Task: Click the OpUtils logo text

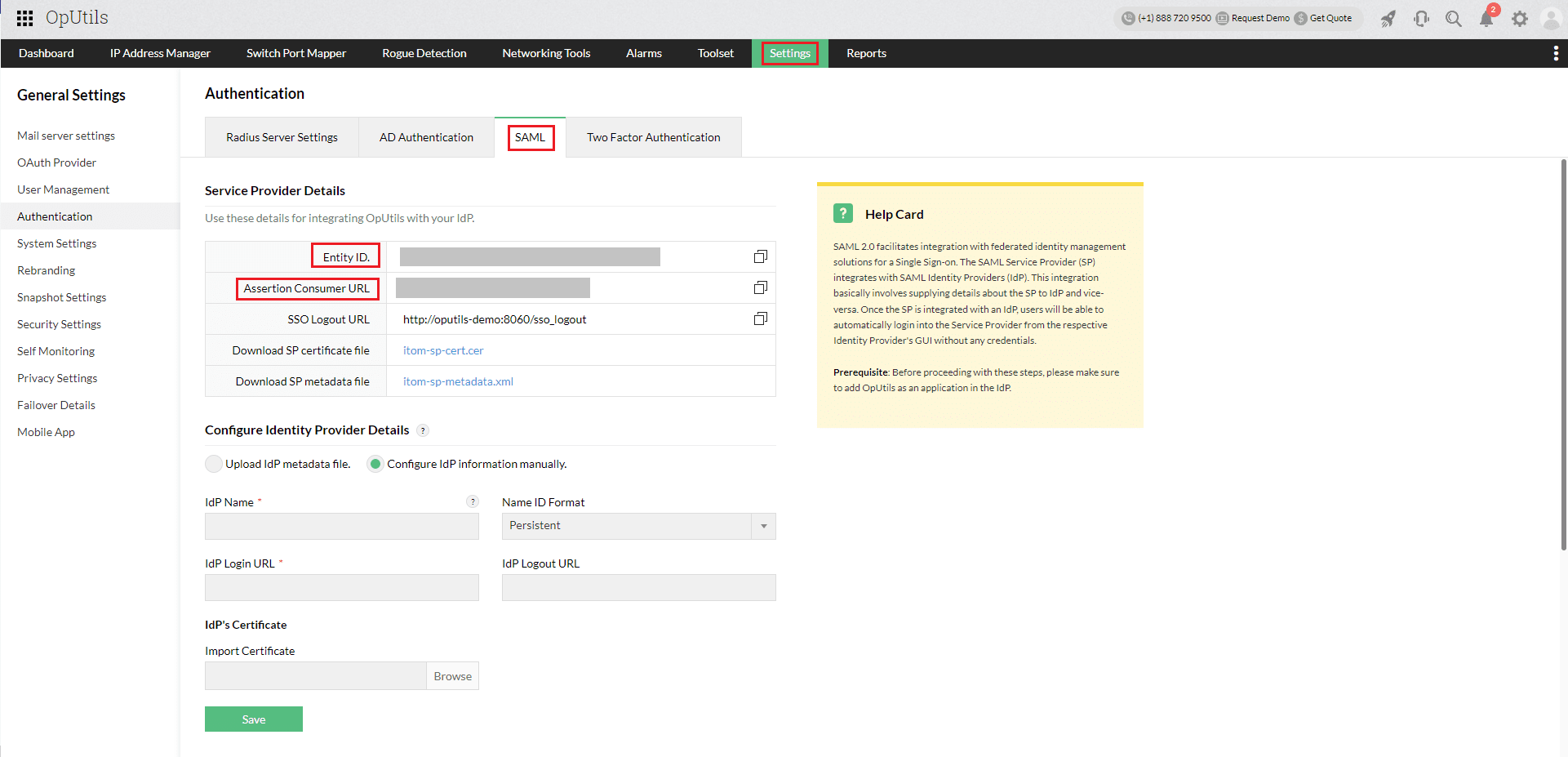Action: 77,17
